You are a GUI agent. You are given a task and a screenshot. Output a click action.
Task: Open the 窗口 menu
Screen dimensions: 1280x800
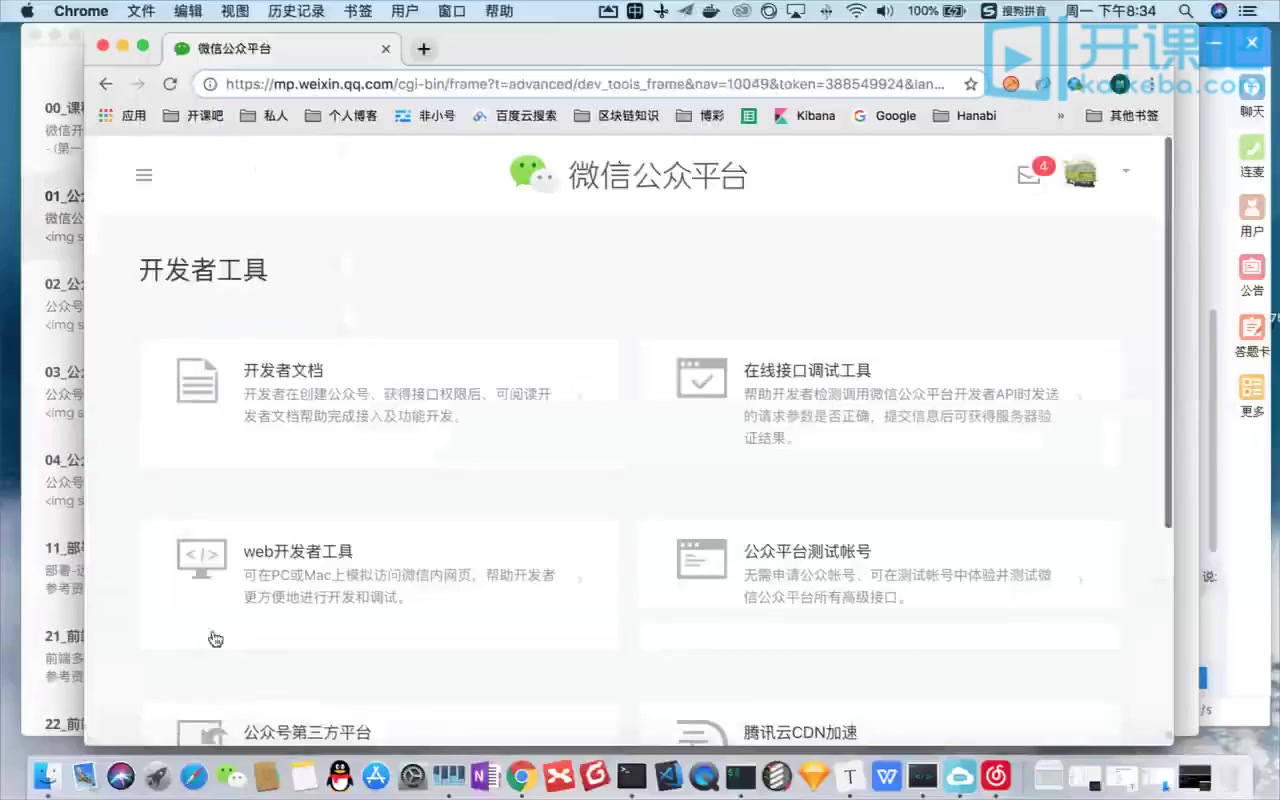click(452, 11)
